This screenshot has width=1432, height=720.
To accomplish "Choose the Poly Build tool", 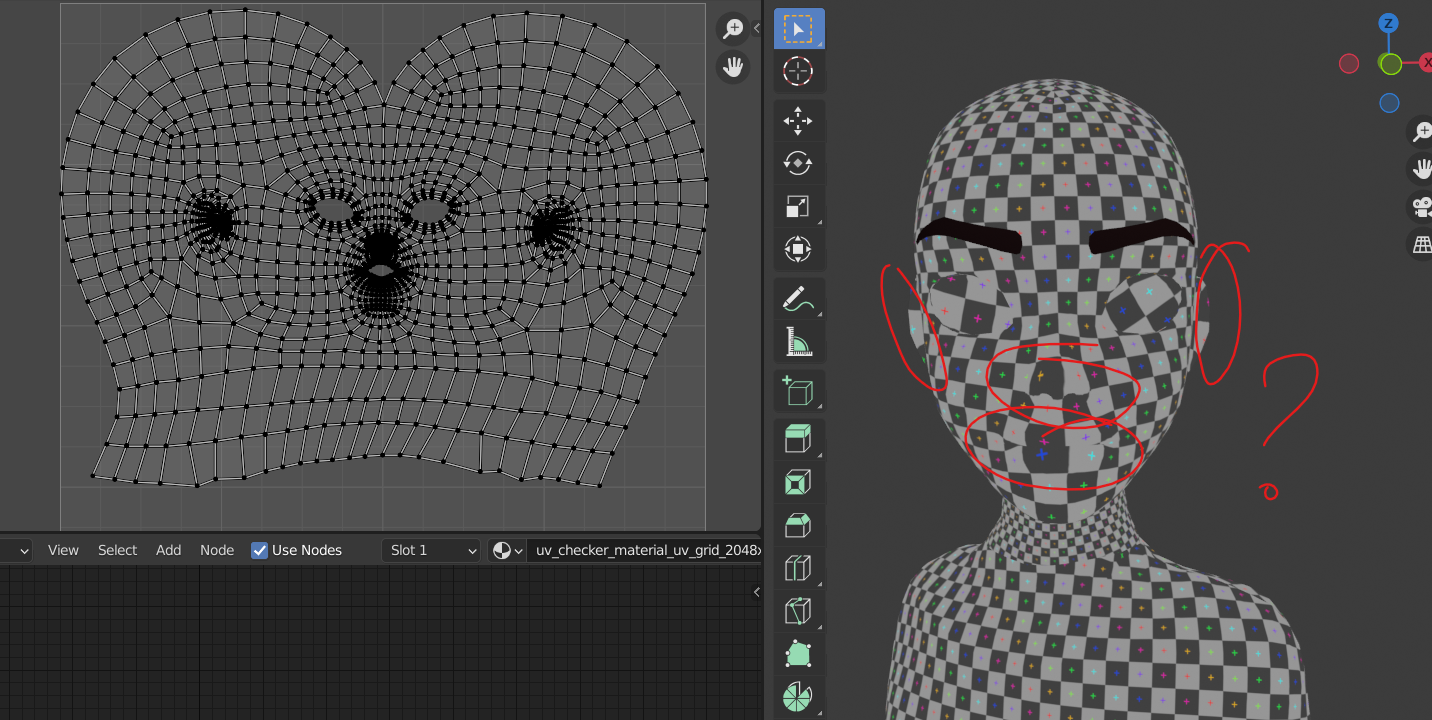I will coord(798,654).
